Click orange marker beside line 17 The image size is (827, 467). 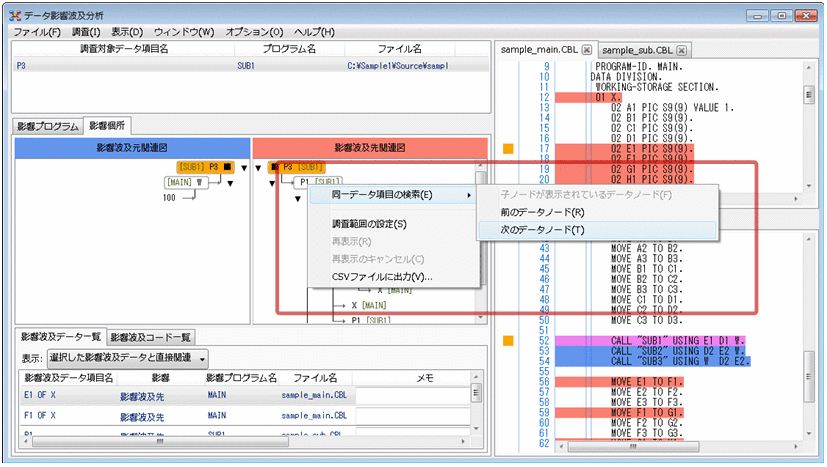(508, 149)
